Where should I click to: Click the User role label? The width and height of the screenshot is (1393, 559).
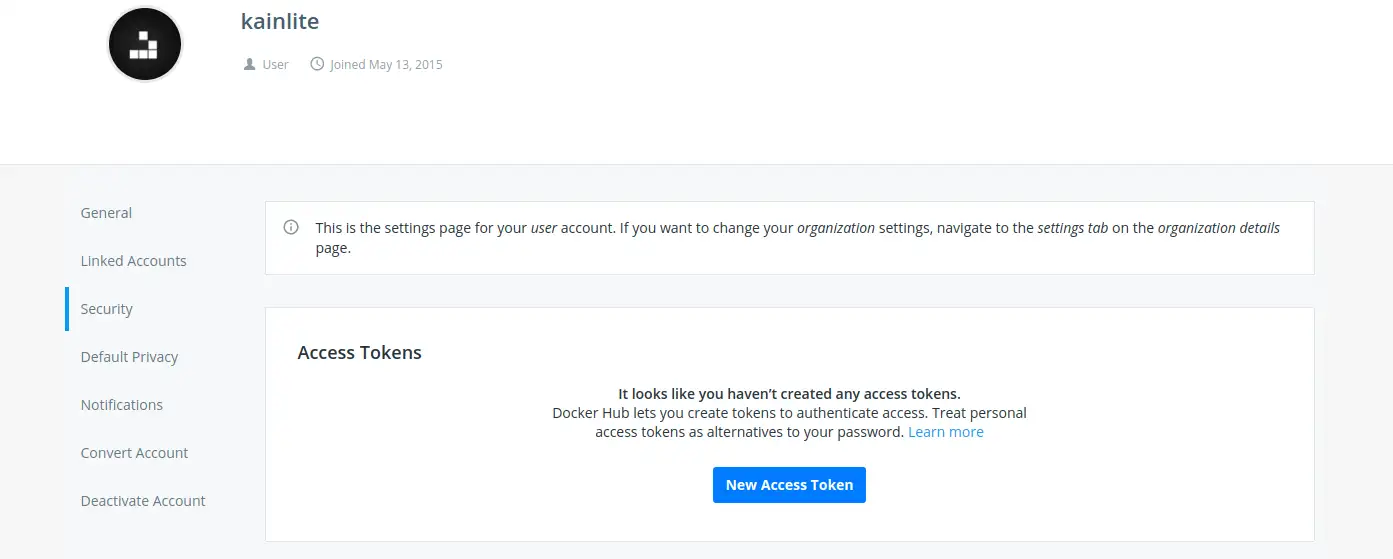point(275,64)
